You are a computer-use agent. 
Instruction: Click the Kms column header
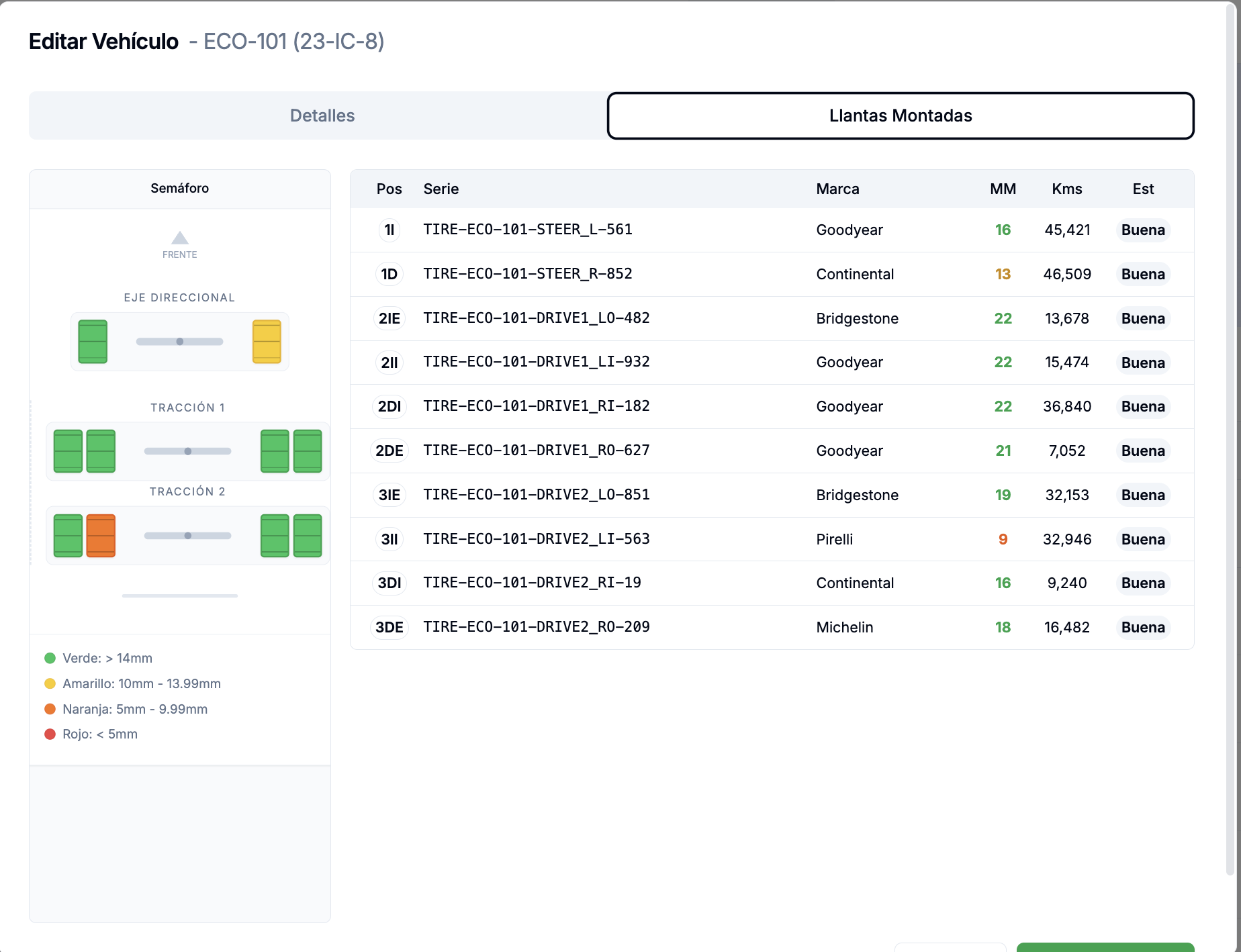click(x=1067, y=189)
